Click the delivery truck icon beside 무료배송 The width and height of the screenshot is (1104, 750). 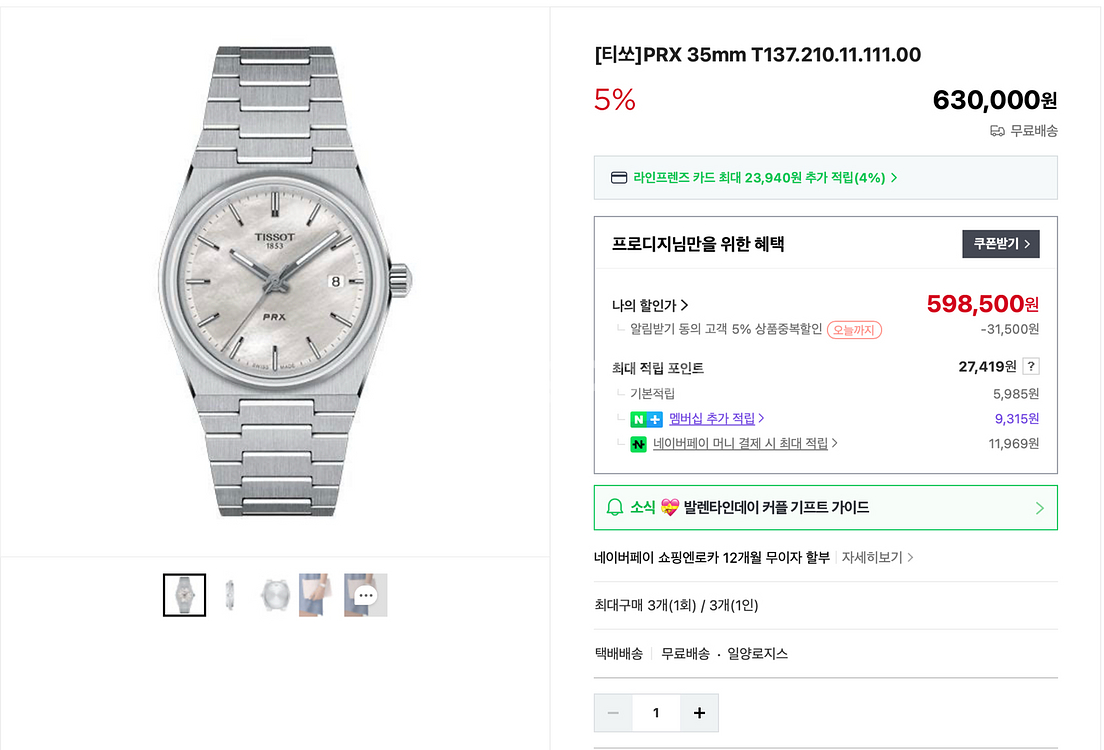[997, 131]
